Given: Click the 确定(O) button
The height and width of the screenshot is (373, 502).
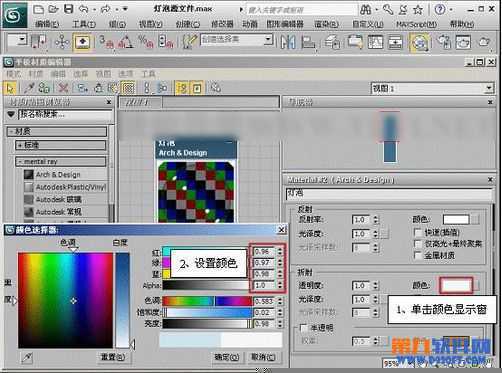Looking at the screenshot, I should coord(227,357).
